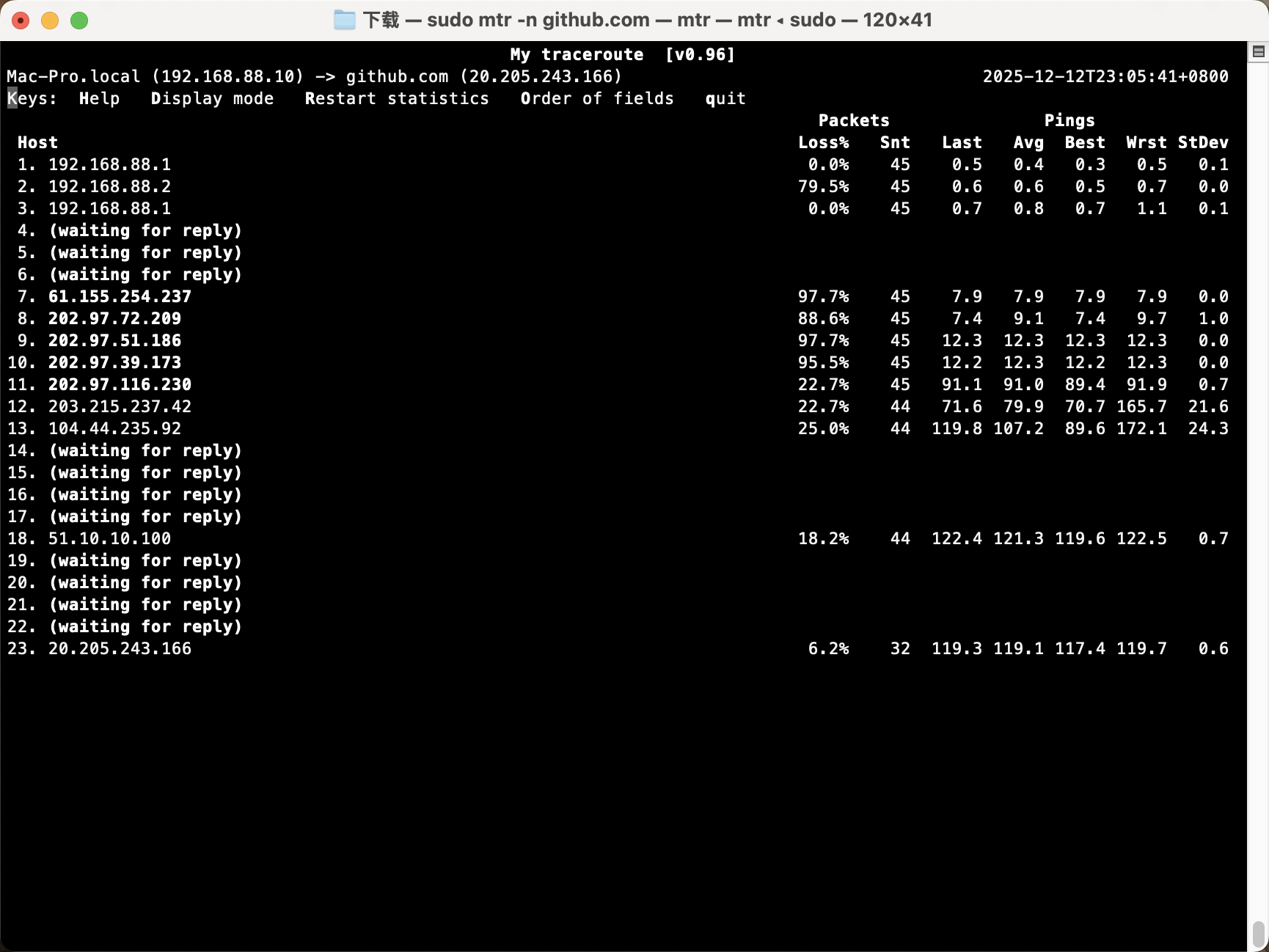
Task: Click the 'My traceroute [v0.96]' heading
Action: (x=622, y=54)
